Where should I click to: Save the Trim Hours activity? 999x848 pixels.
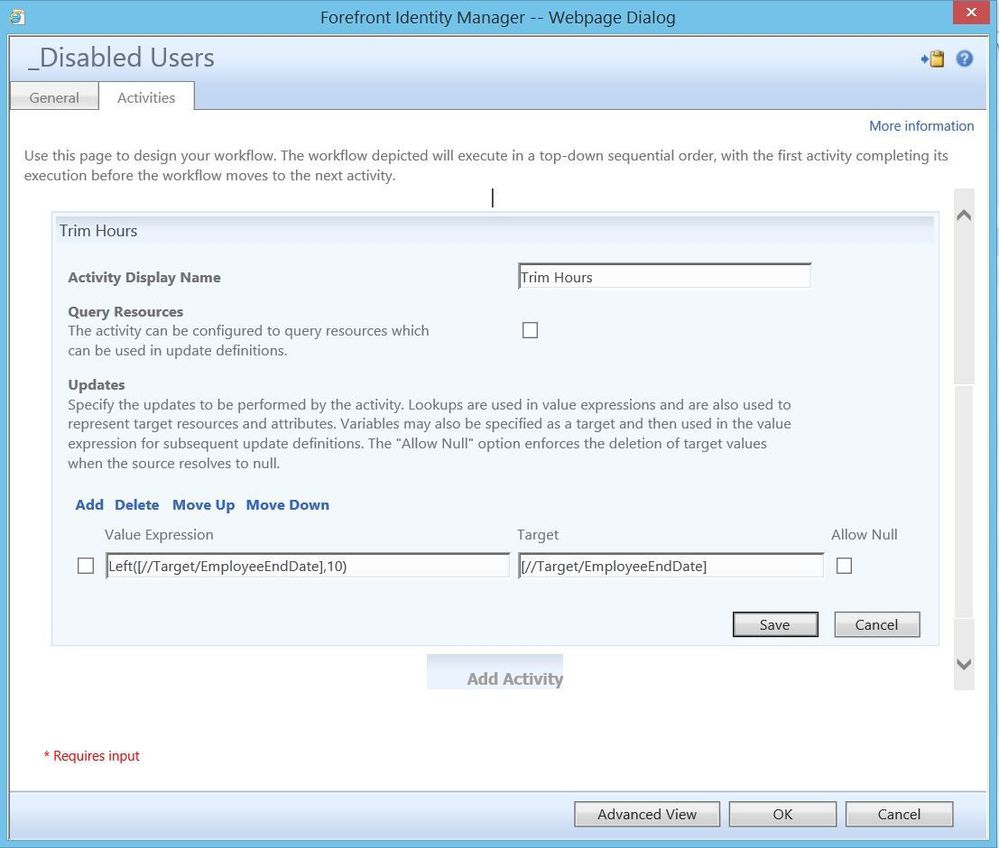click(775, 624)
